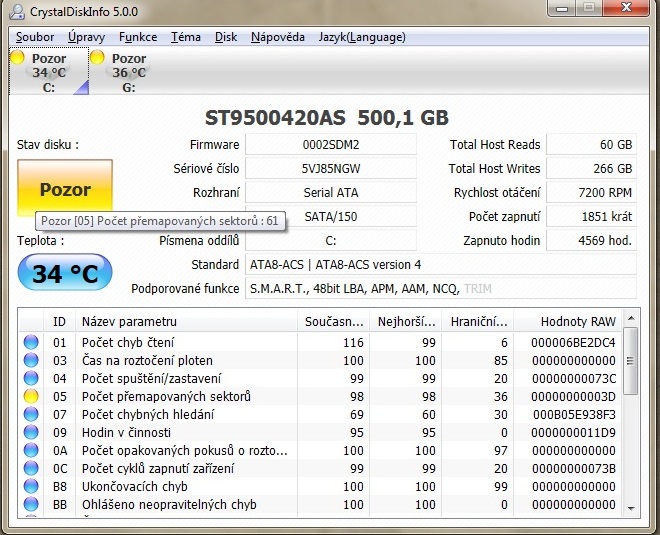Click Total Host Reads value 60 GB

pos(591,145)
